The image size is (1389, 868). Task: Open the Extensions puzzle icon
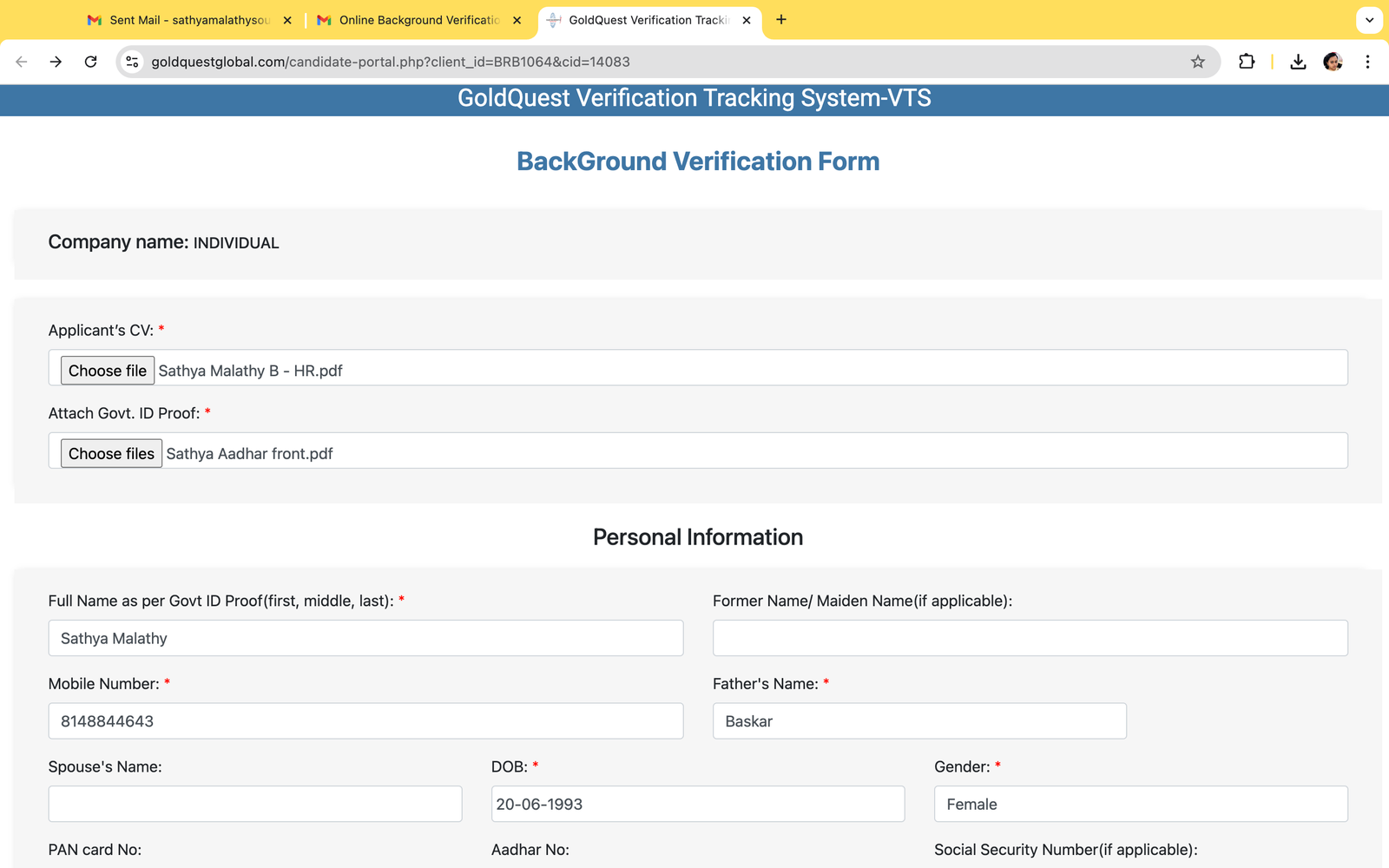pyautogui.click(x=1247, y=62)
